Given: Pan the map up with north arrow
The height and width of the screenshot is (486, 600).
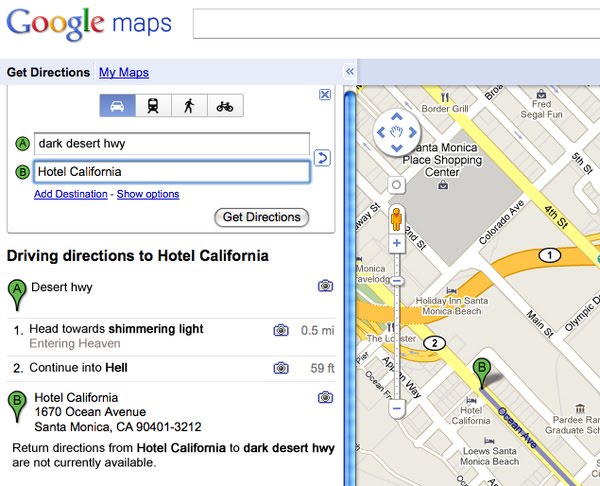Looking at the screenshot, I should pyautogui.click(x=397, y=117).
